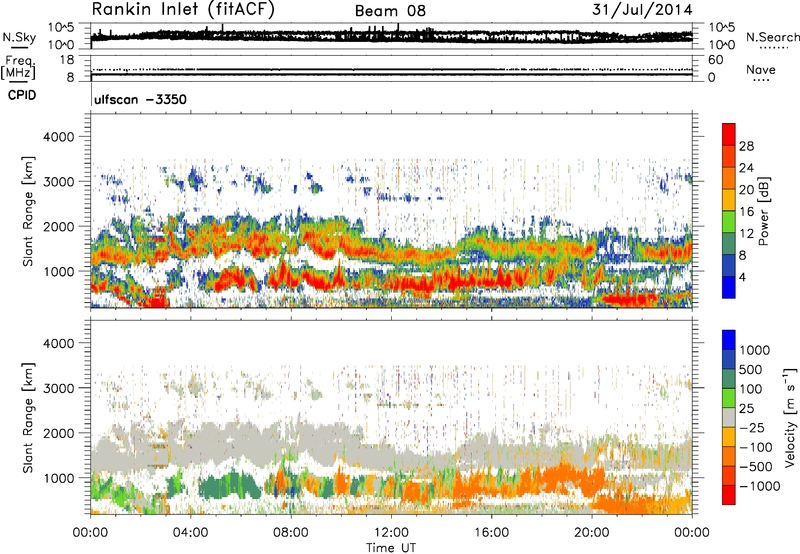Pick the velocity colorbar segment between 100 and 500
The height and width of the screenshot is (554, 800).
(x=729, y=379)
